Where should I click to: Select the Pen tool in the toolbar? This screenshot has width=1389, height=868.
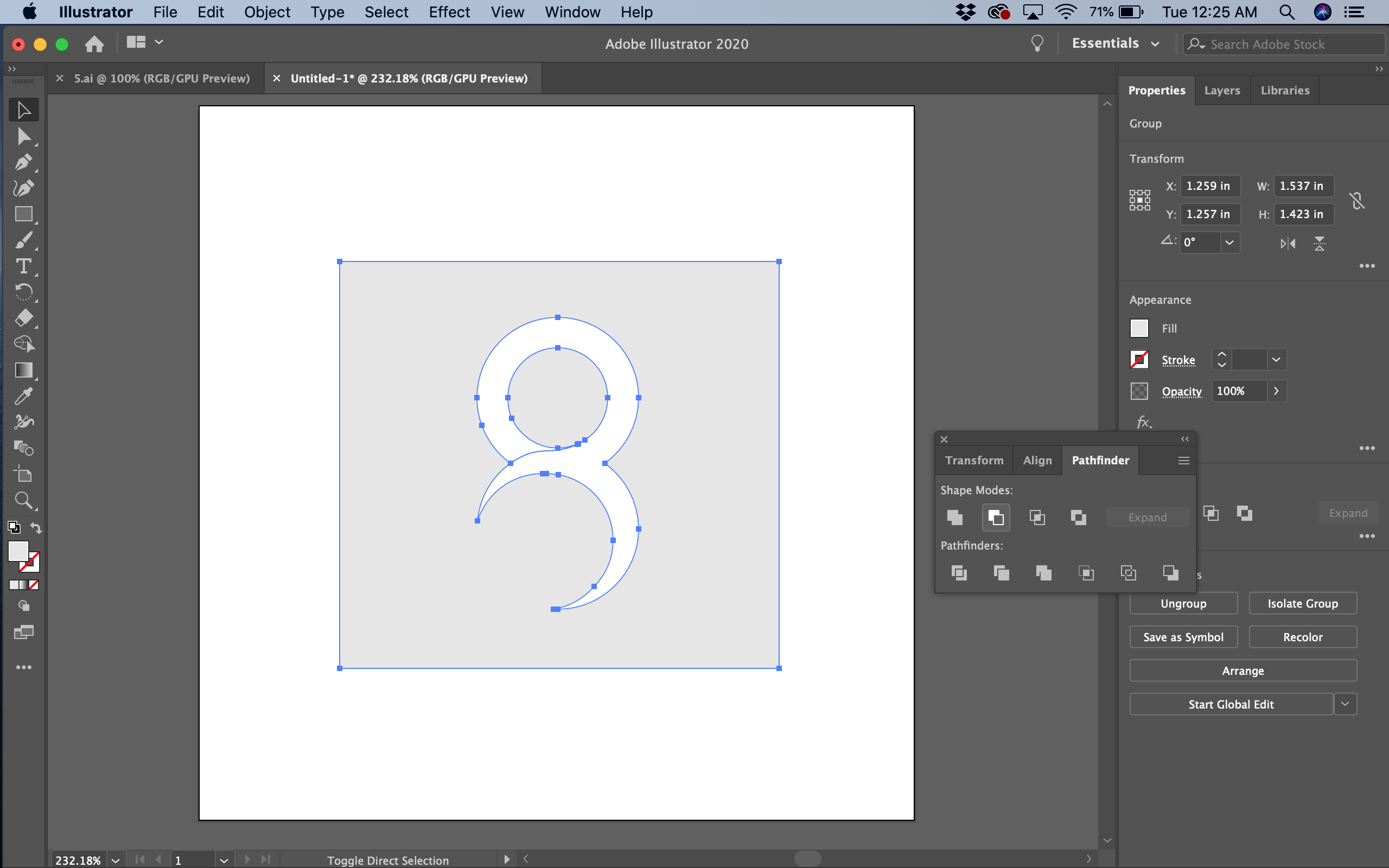click(x=24, y=162)
